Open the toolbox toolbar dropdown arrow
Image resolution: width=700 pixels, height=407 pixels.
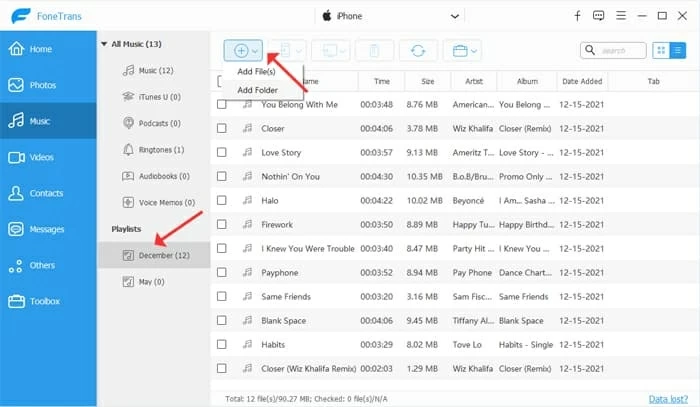(x=474, y=51)
